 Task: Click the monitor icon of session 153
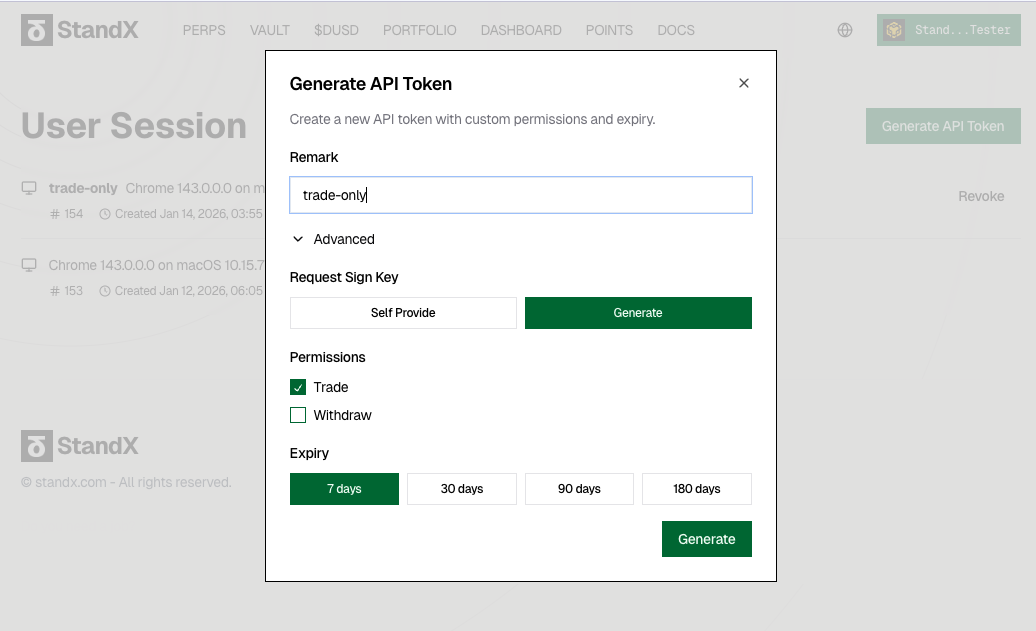coord(29,265)
